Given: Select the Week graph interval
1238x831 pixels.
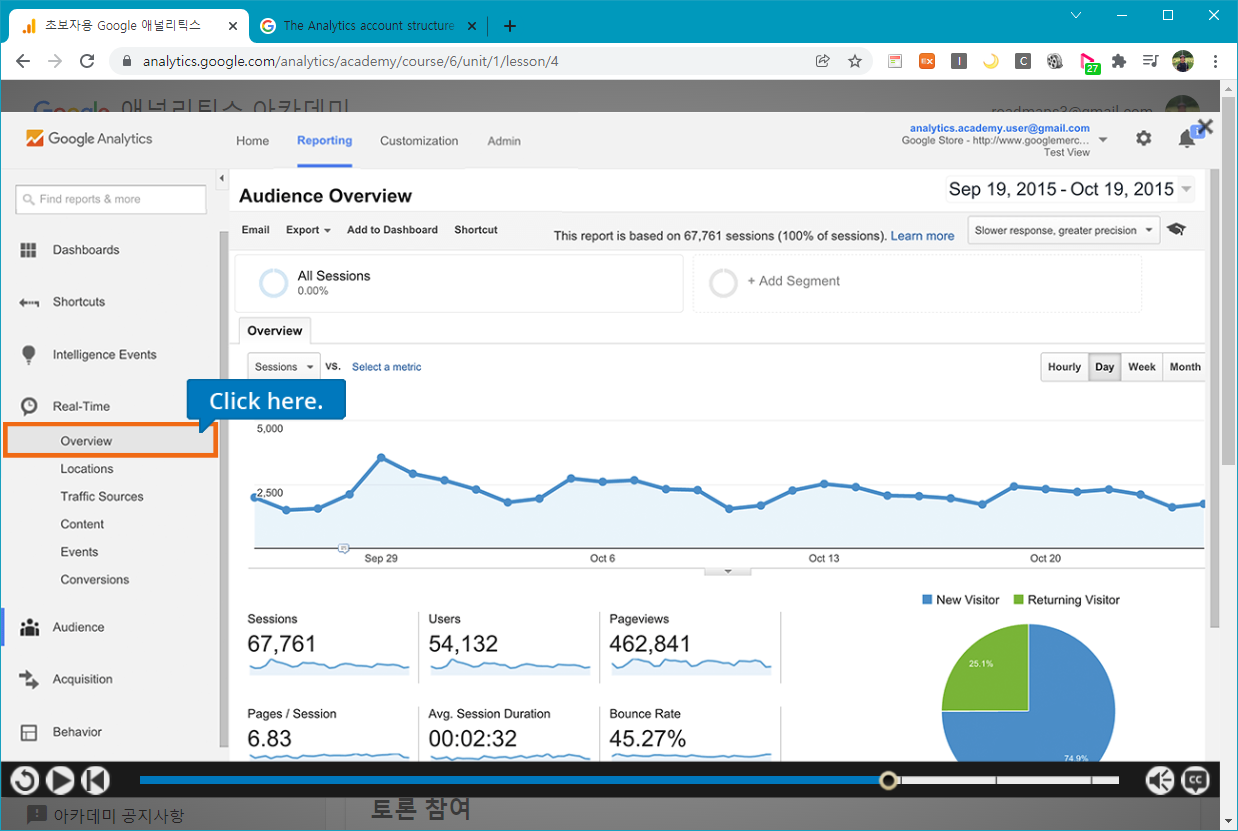Looking at the screenshot, I should [1142, 367].
